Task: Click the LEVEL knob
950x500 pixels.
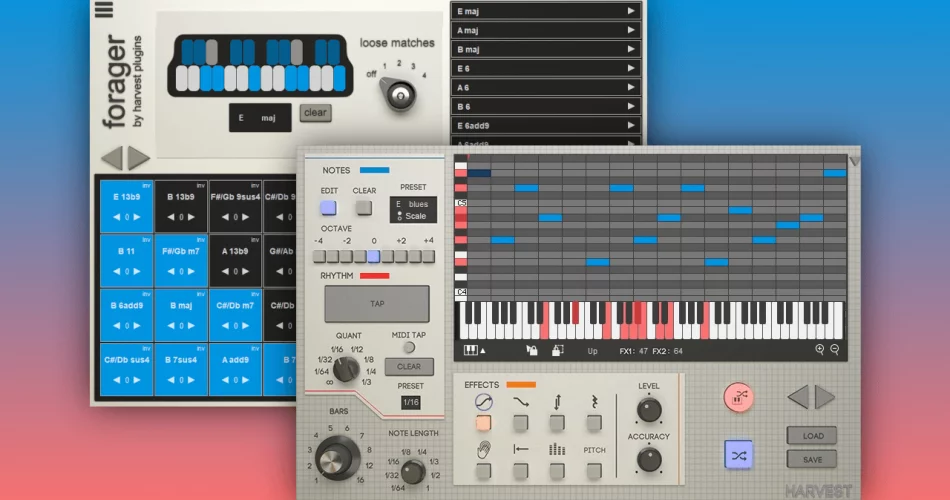Action: pos(649,410)
